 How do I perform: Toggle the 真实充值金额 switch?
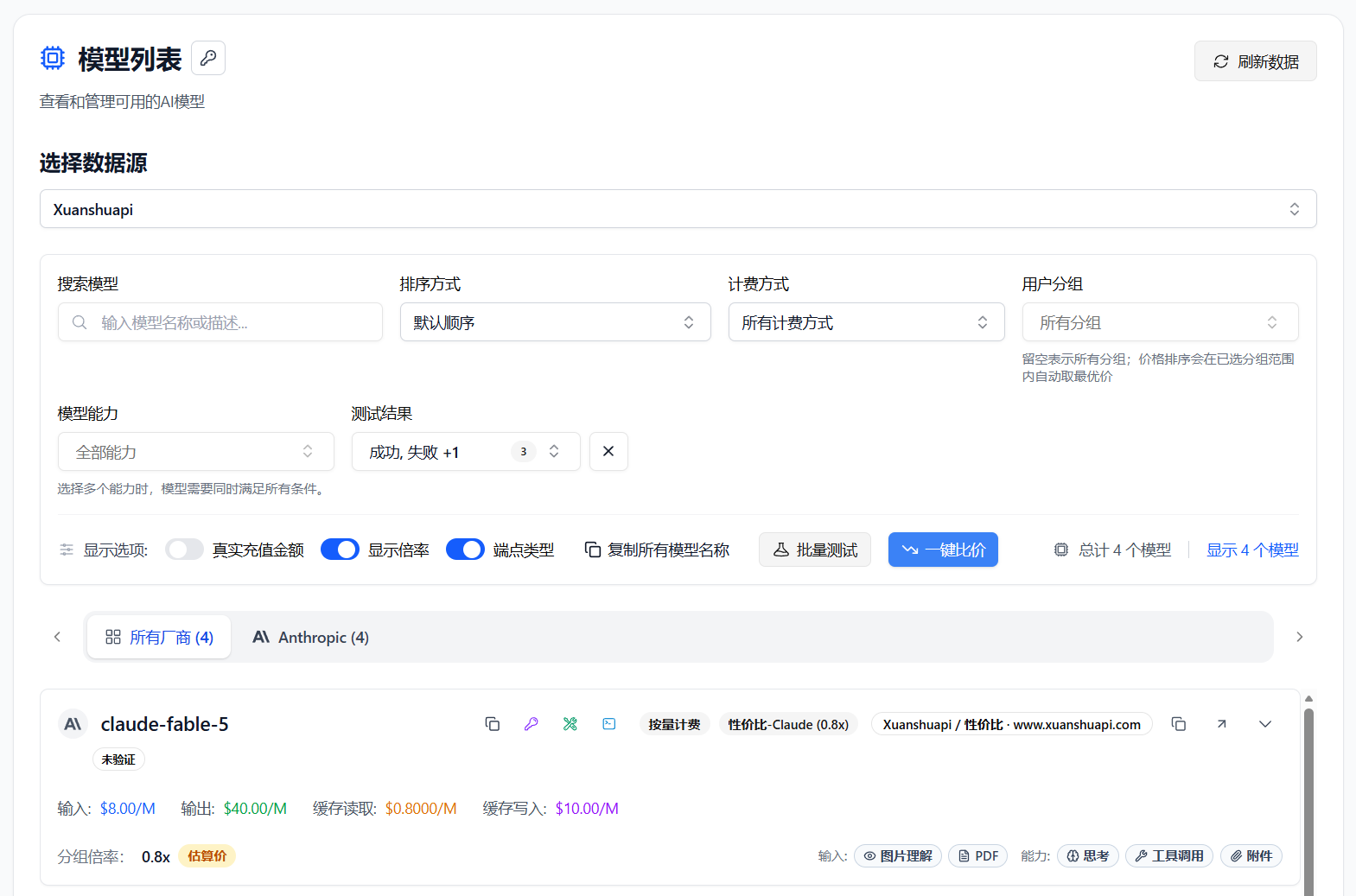point(184,550)
